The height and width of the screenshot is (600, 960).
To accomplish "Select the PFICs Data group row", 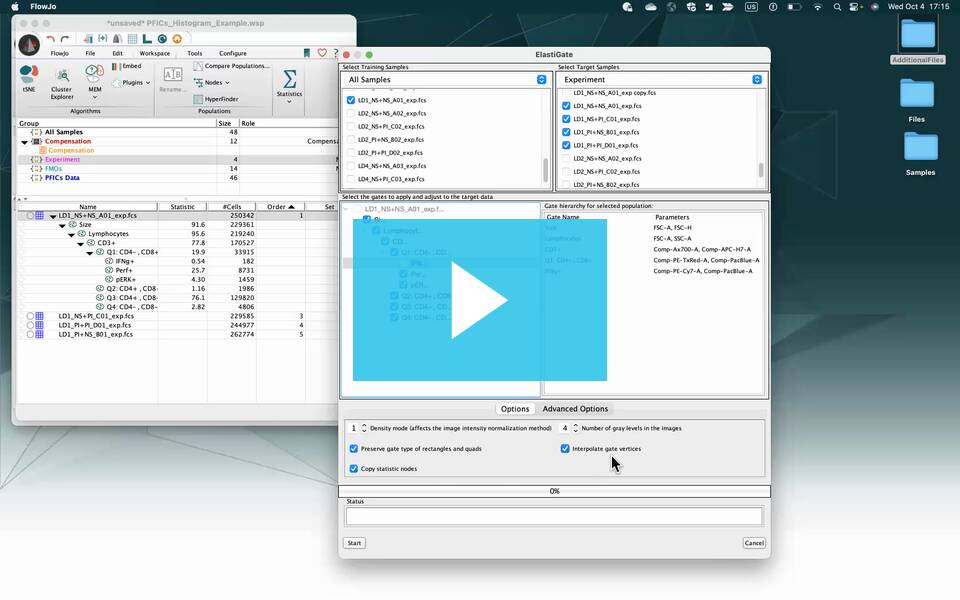I will click(x=178, y=178).
